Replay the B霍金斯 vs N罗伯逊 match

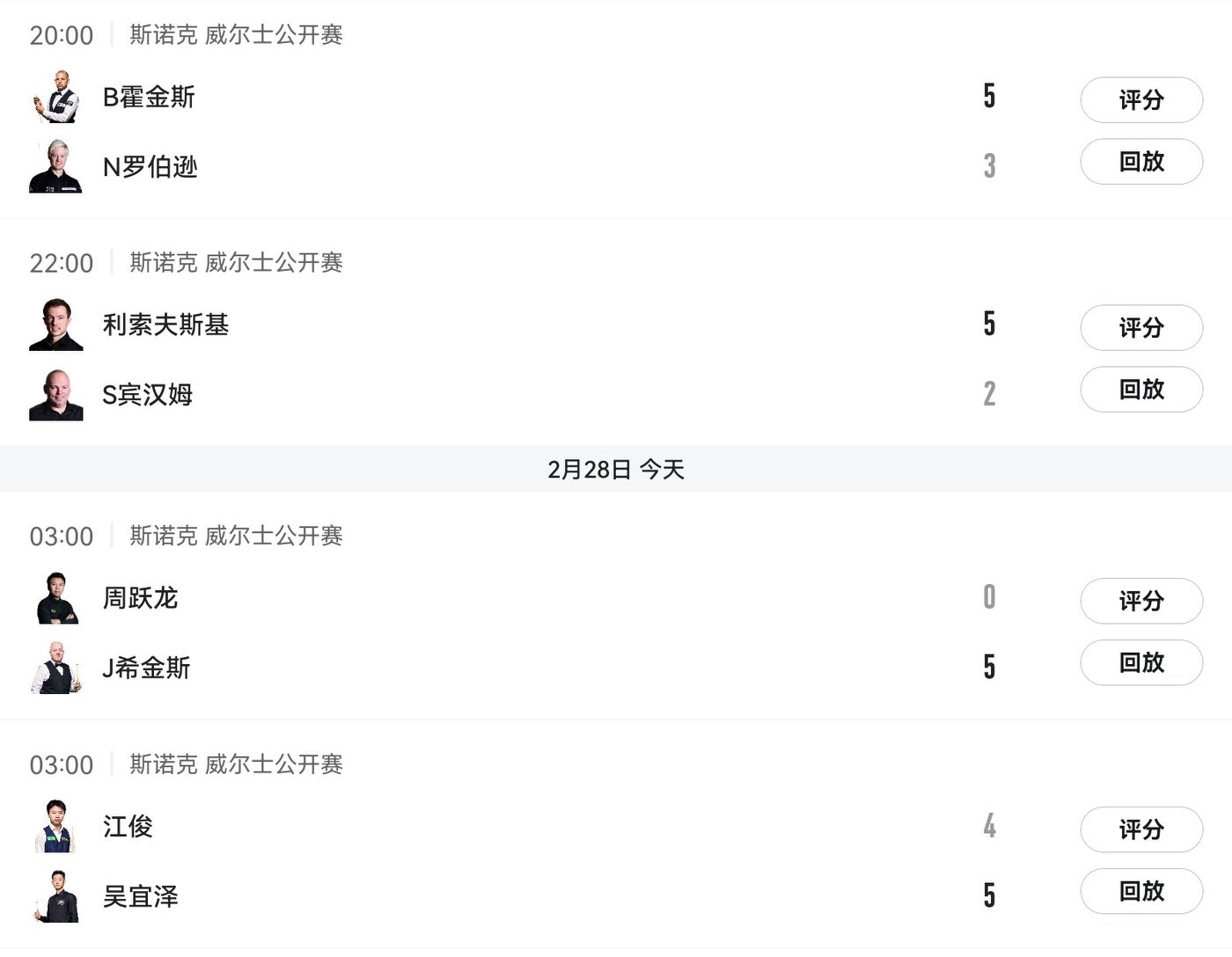click(1140, 162)
